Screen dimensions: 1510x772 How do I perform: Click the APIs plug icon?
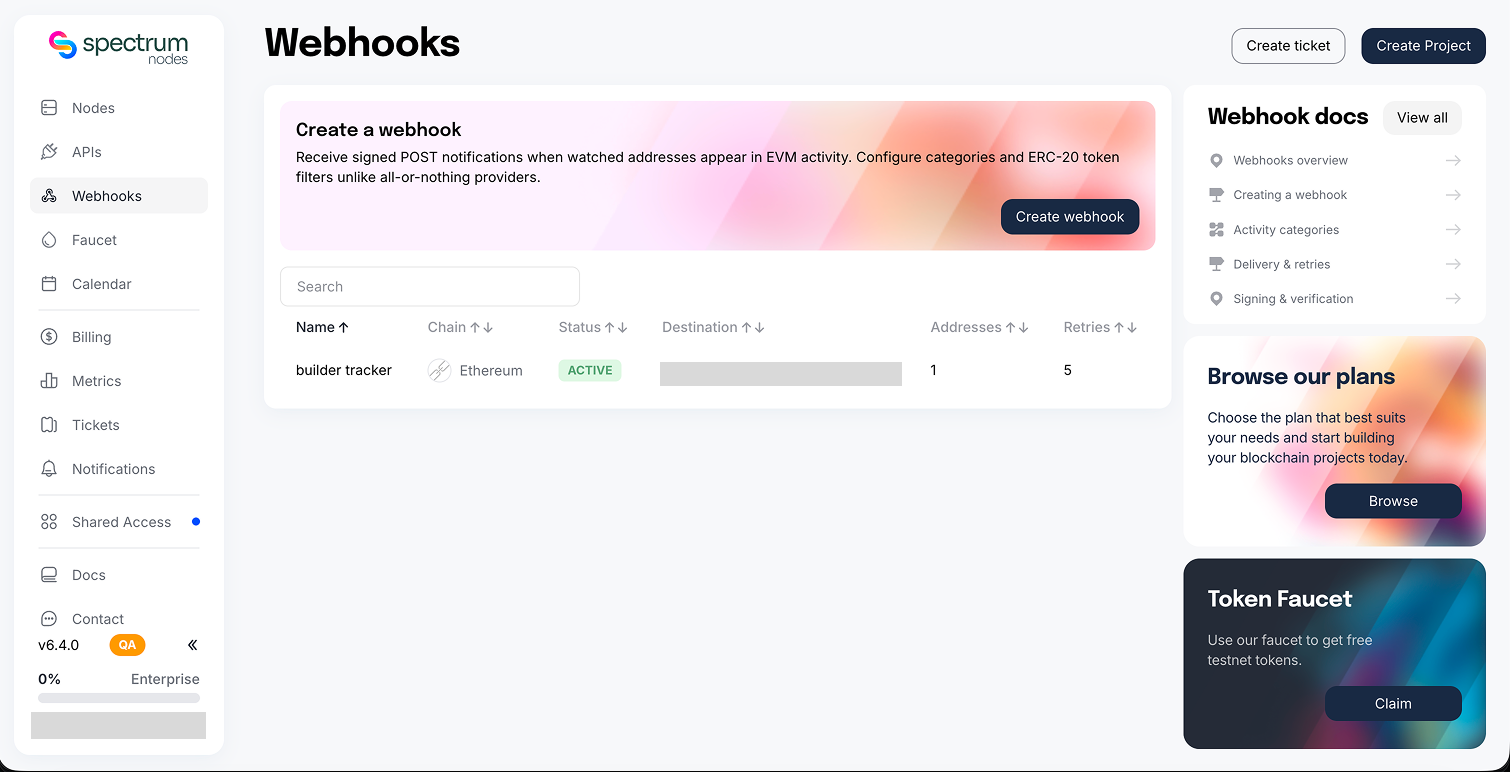[x=49, y=152]
